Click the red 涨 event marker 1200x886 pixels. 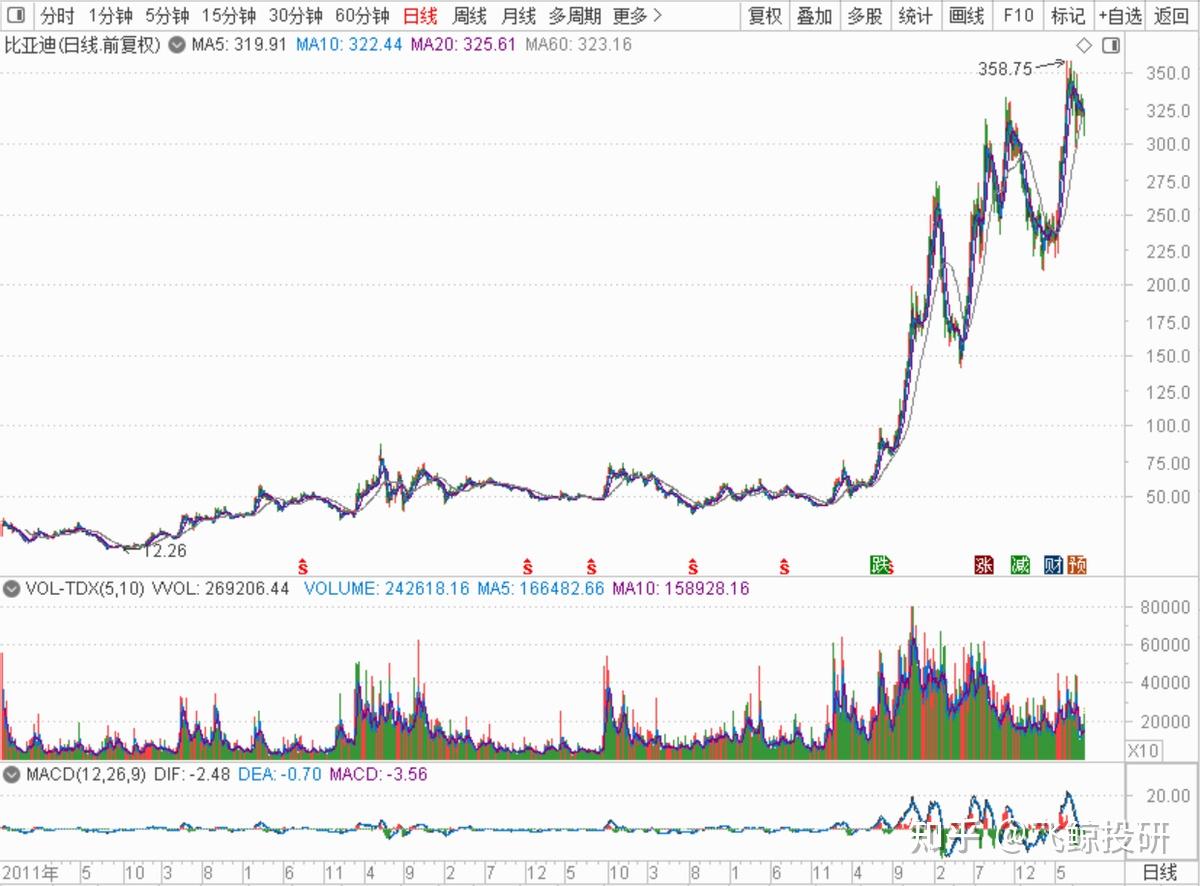click(984, 565)
